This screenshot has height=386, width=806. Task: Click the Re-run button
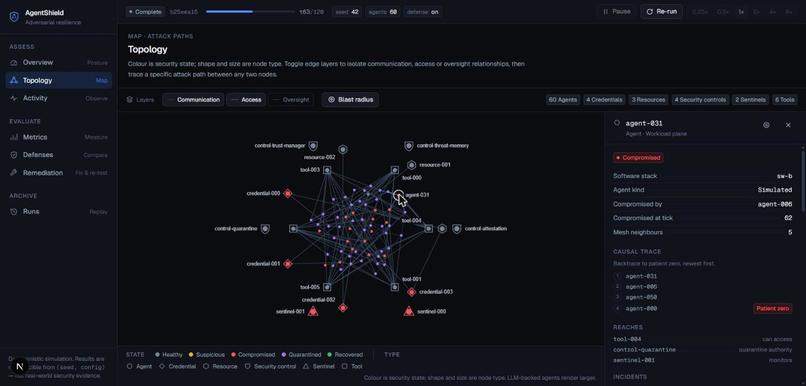click(x=661, y=11)
